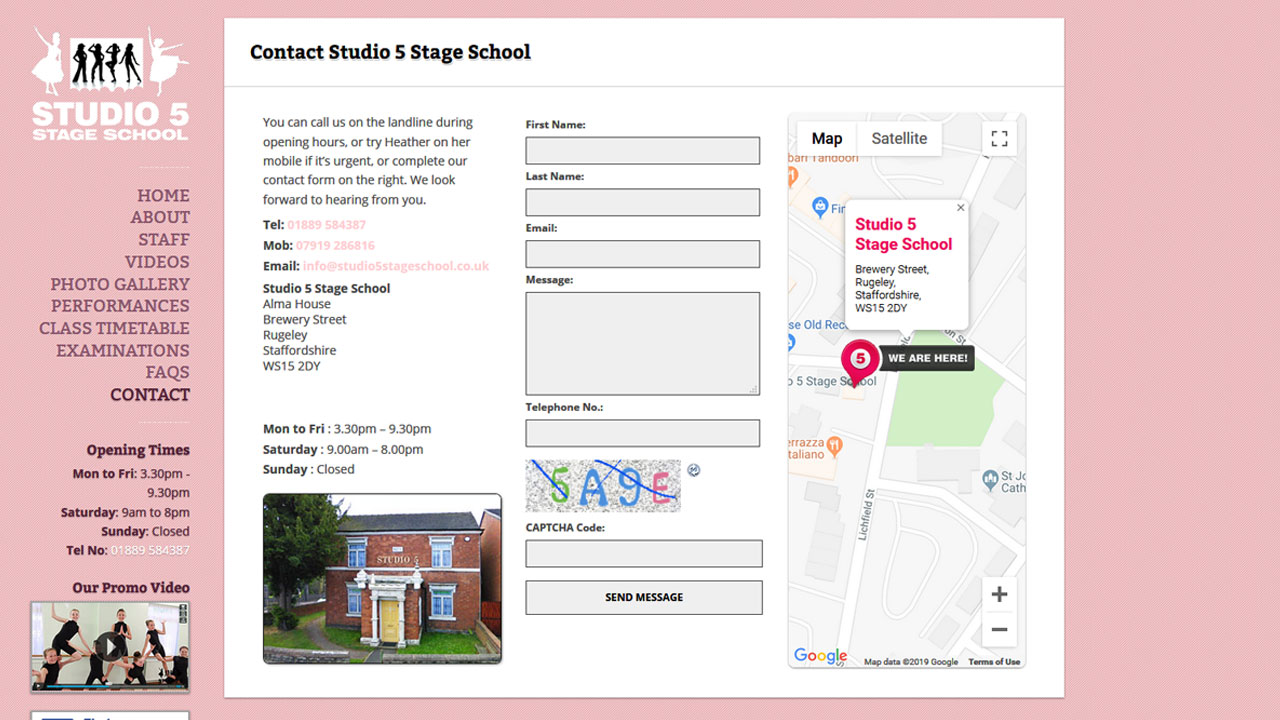Switch map to Map view
This screenshot has width=1280, height=720.
(x=827, y=139)
